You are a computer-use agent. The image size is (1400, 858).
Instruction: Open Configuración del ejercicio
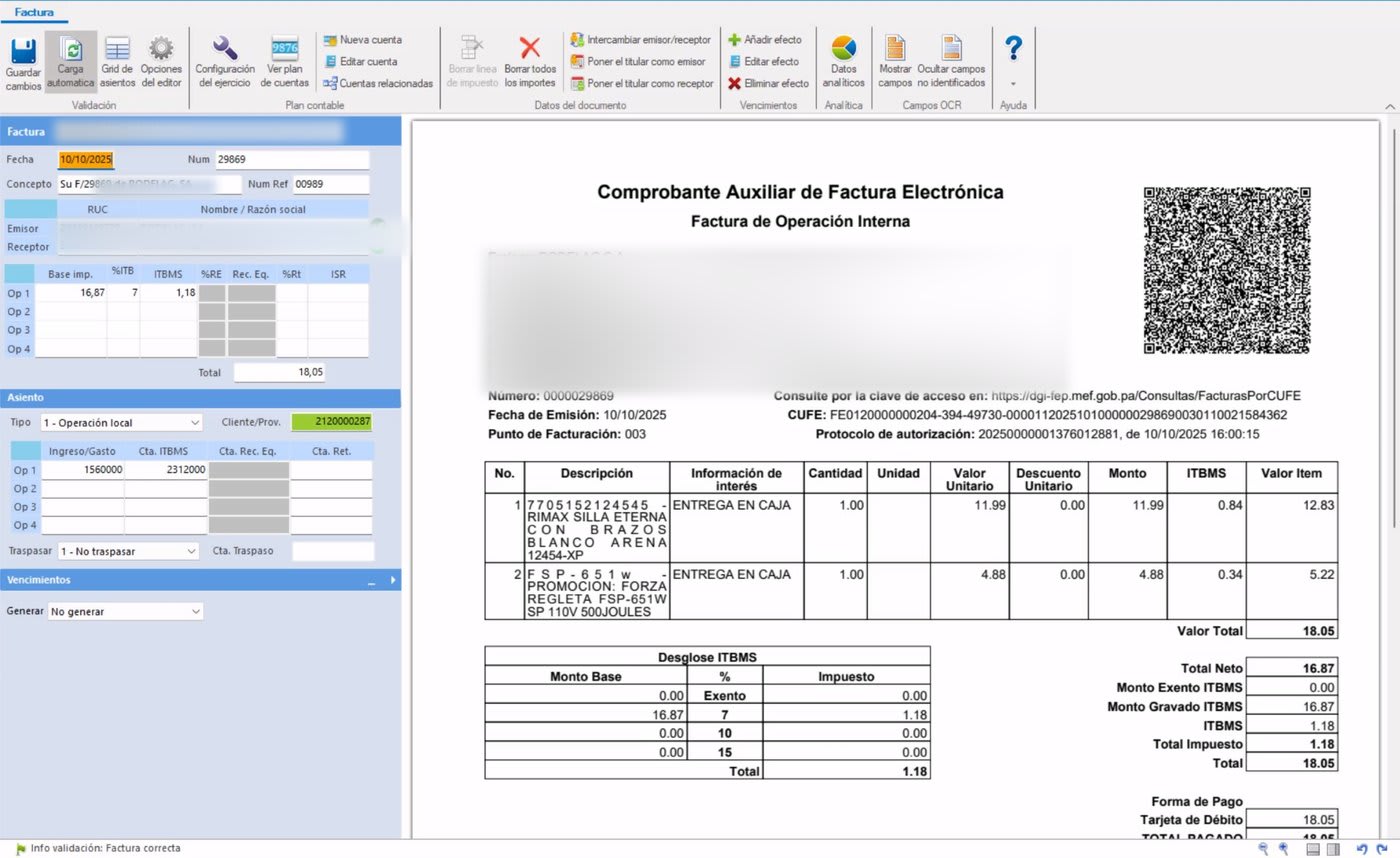point(225,63)
